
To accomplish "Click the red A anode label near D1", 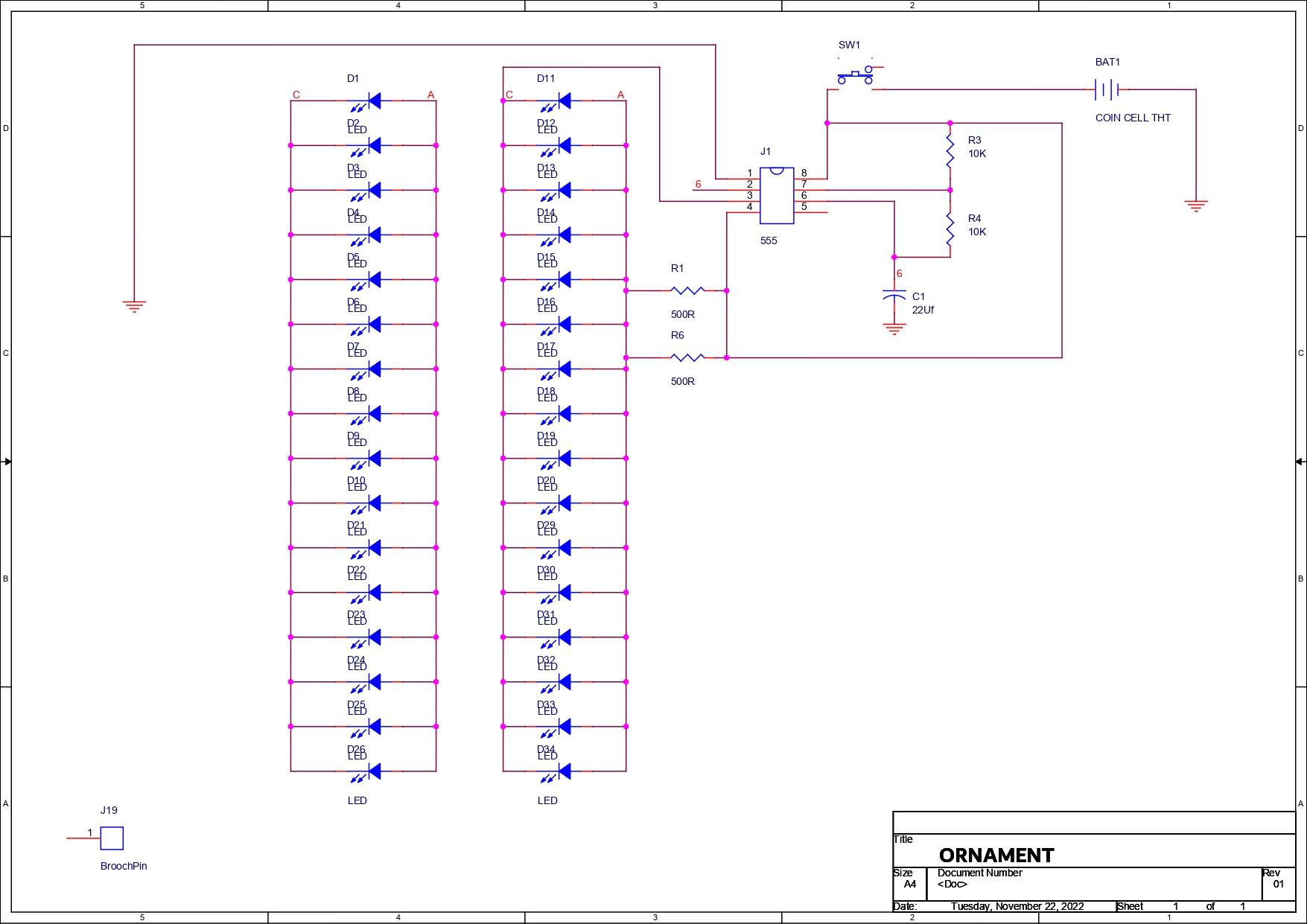I will coord(430,95).
